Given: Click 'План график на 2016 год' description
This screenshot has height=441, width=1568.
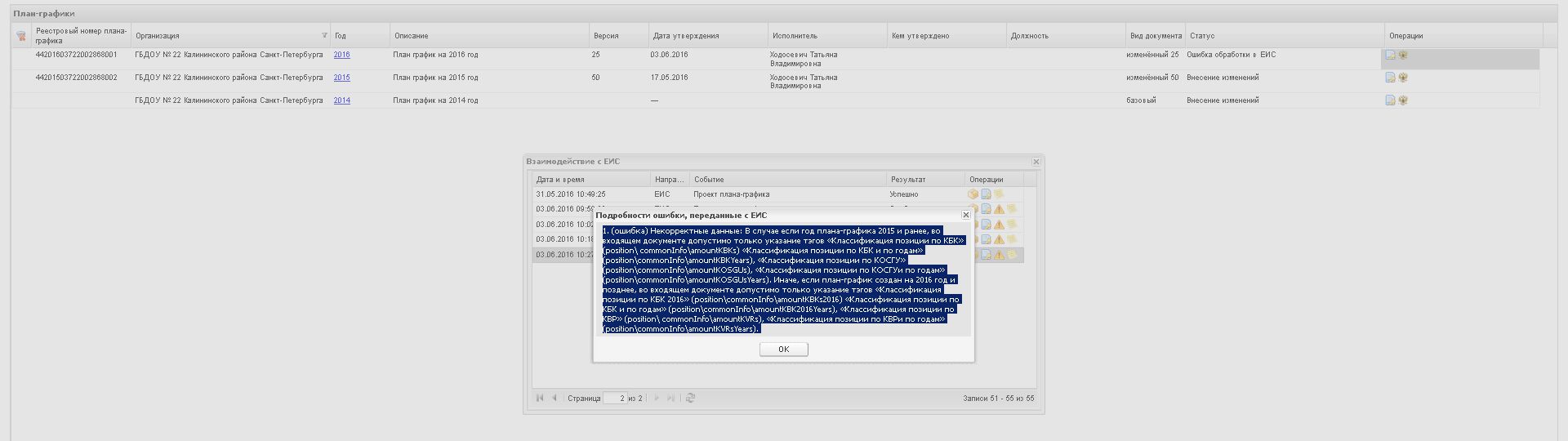Looking at the screenshot, I should click(x=435, y=55).
